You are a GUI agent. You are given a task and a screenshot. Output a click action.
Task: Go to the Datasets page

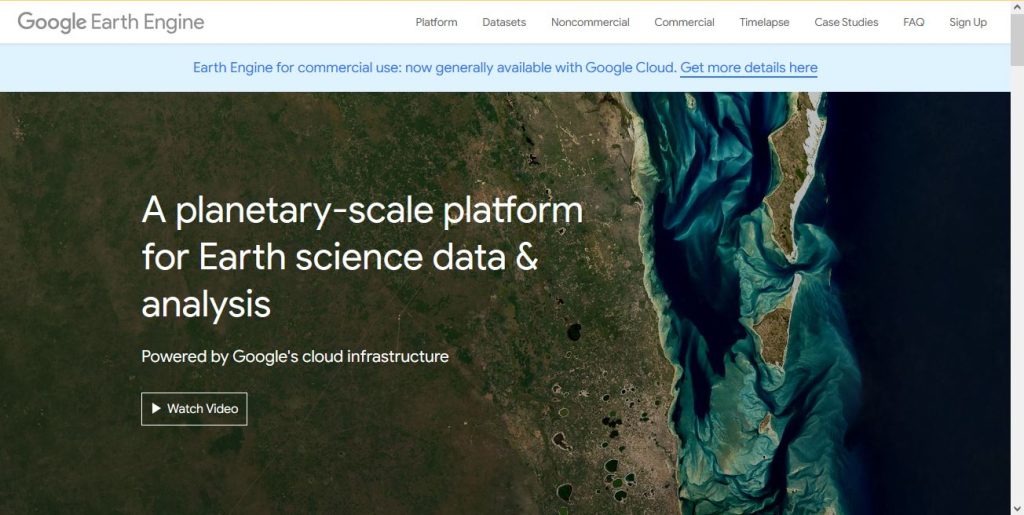click(x=504, y=22)
